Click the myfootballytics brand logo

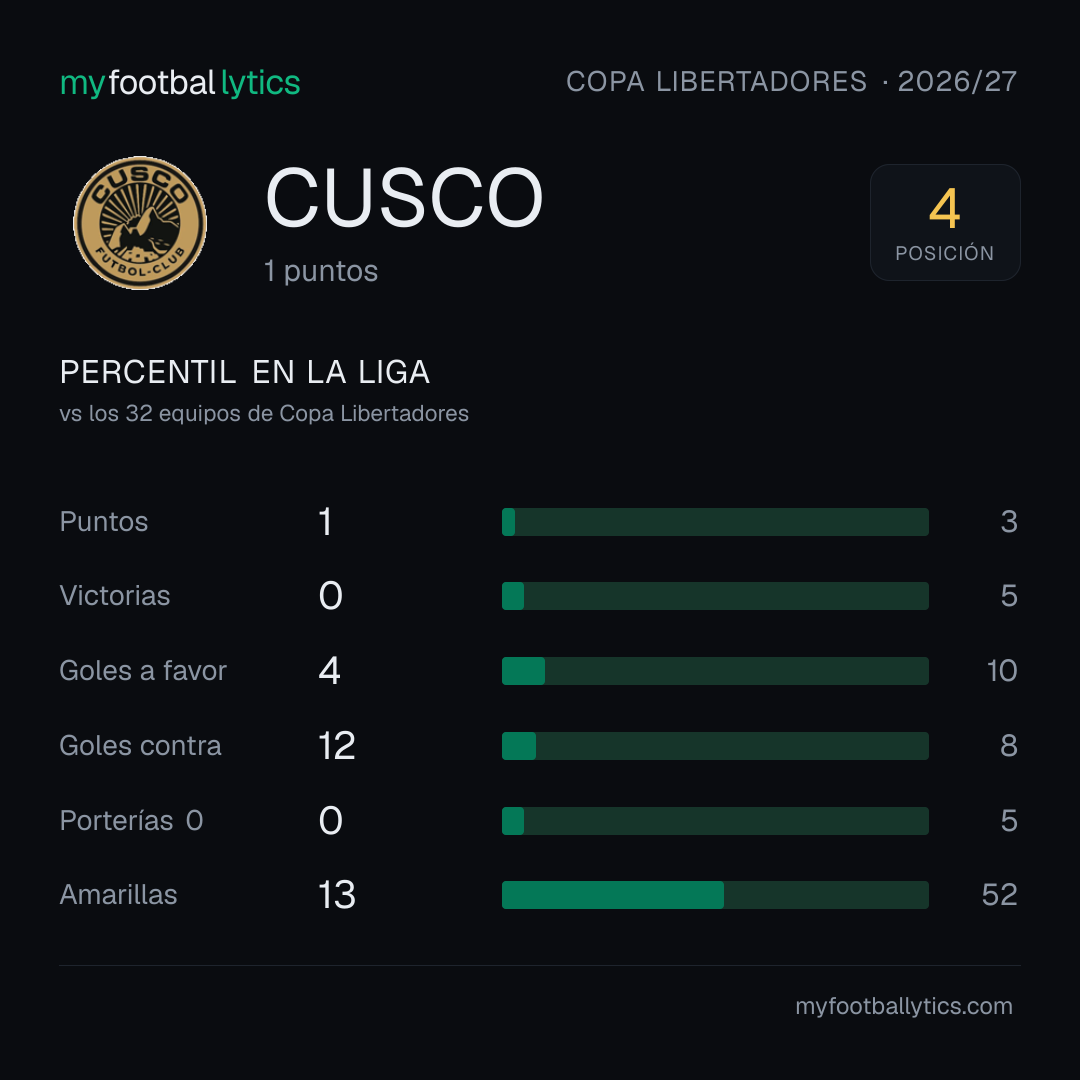pyautogui.click(x=180, y=83)
